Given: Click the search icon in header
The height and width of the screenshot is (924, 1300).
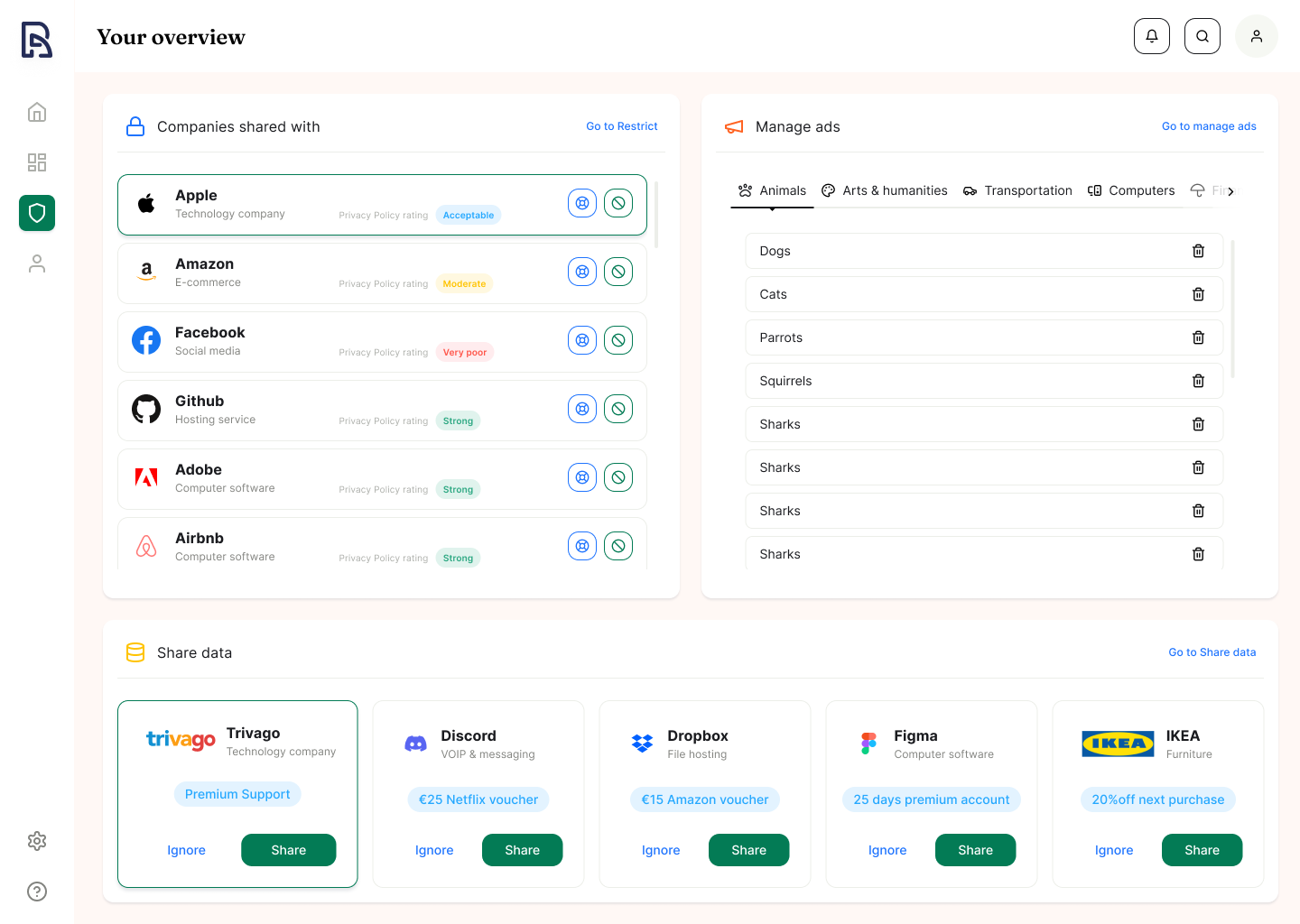Looking at the screenshot, I should point(1202,36).
